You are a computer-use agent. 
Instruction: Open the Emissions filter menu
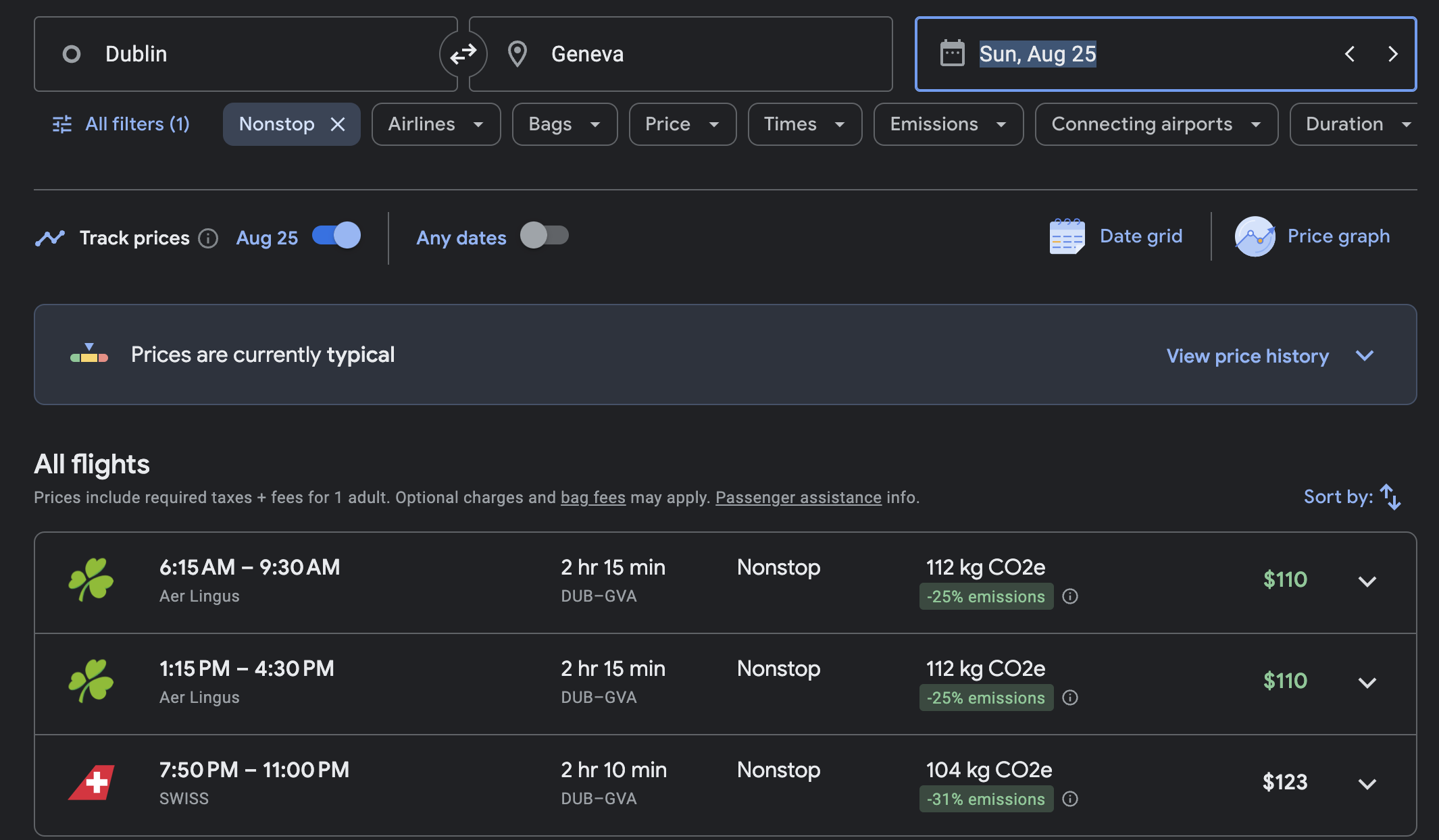click(x=948, y=124)
